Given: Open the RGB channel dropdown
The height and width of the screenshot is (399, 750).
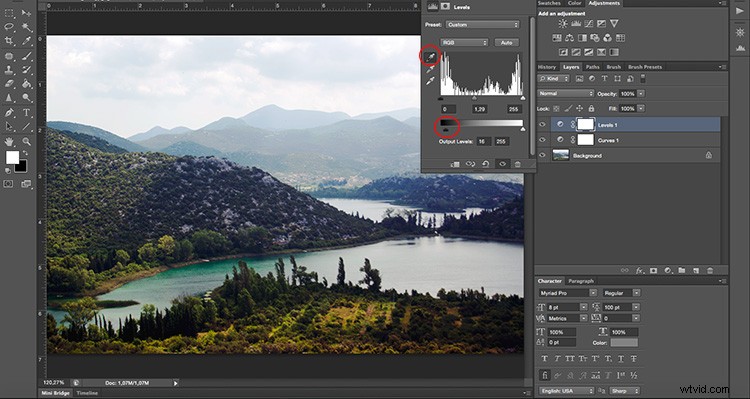Looking at the screenshot, I should click(x=464, y=43).
